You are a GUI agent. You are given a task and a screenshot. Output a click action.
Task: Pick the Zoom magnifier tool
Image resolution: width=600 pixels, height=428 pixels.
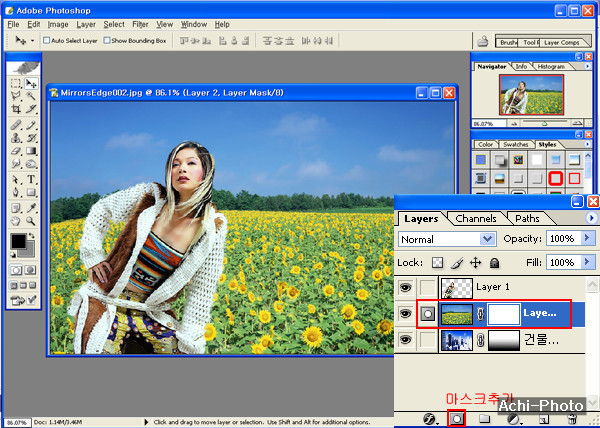click(x=31, y=221)
